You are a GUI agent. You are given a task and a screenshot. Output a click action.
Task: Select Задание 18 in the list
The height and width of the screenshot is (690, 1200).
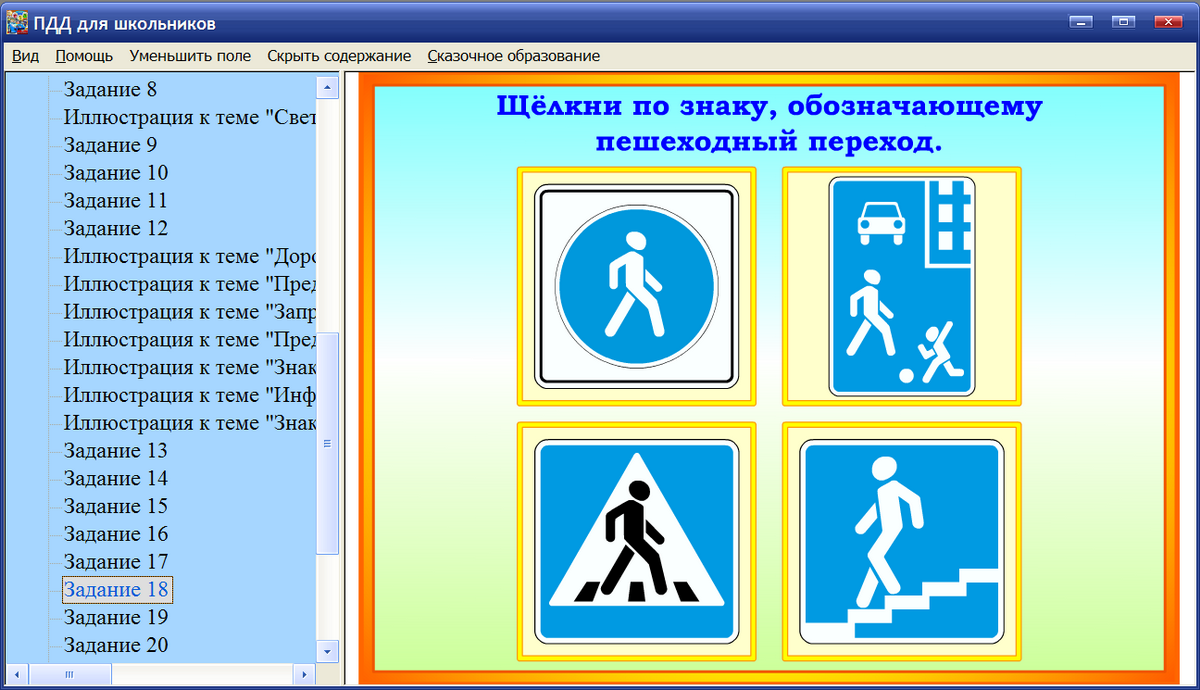pyautogui.click(x=115, y=590)
